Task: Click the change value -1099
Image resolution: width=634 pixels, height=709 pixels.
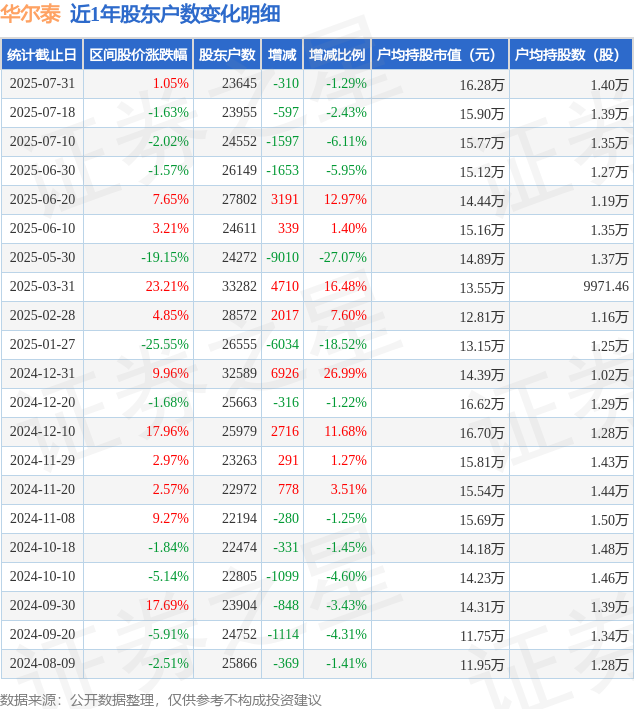Action: point(283,576)
